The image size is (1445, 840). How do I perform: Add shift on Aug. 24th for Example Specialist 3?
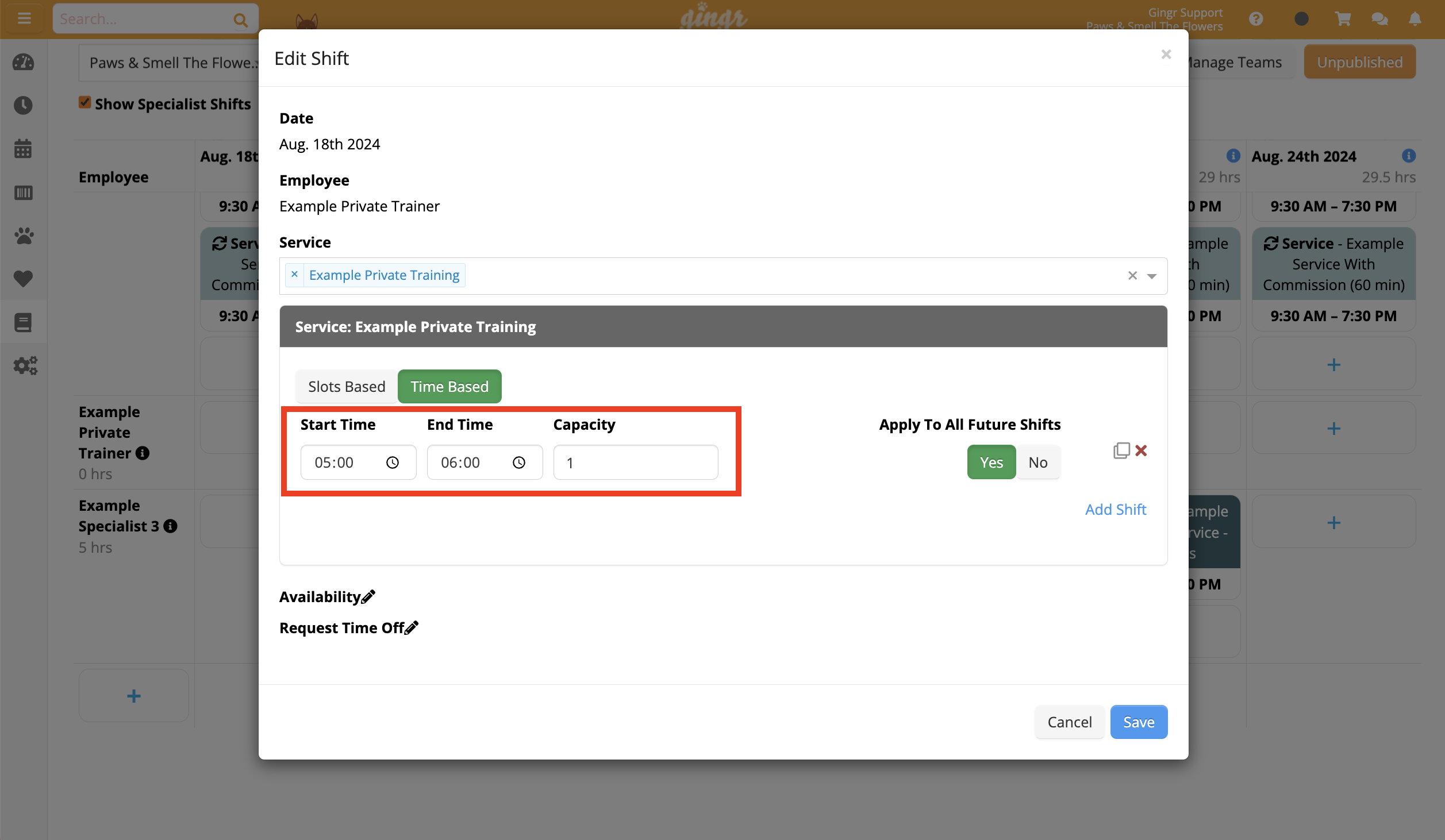pos(1333,522)
